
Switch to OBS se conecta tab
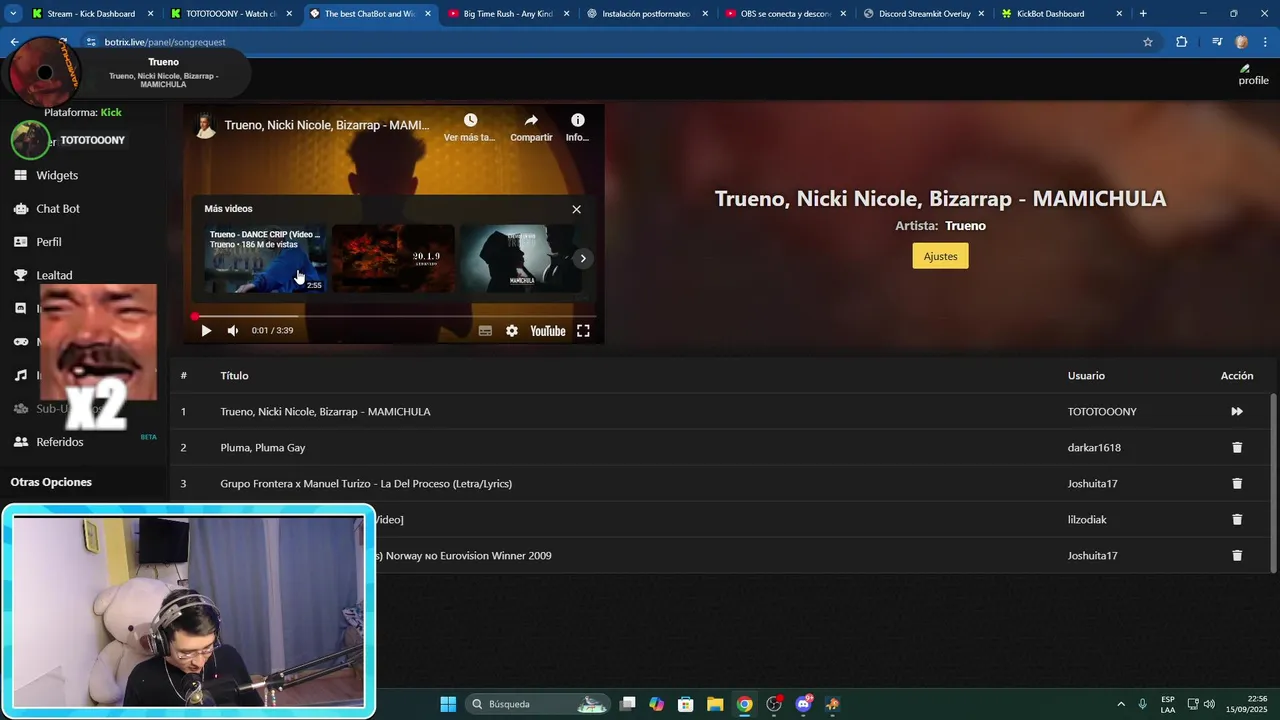[785, 14]
